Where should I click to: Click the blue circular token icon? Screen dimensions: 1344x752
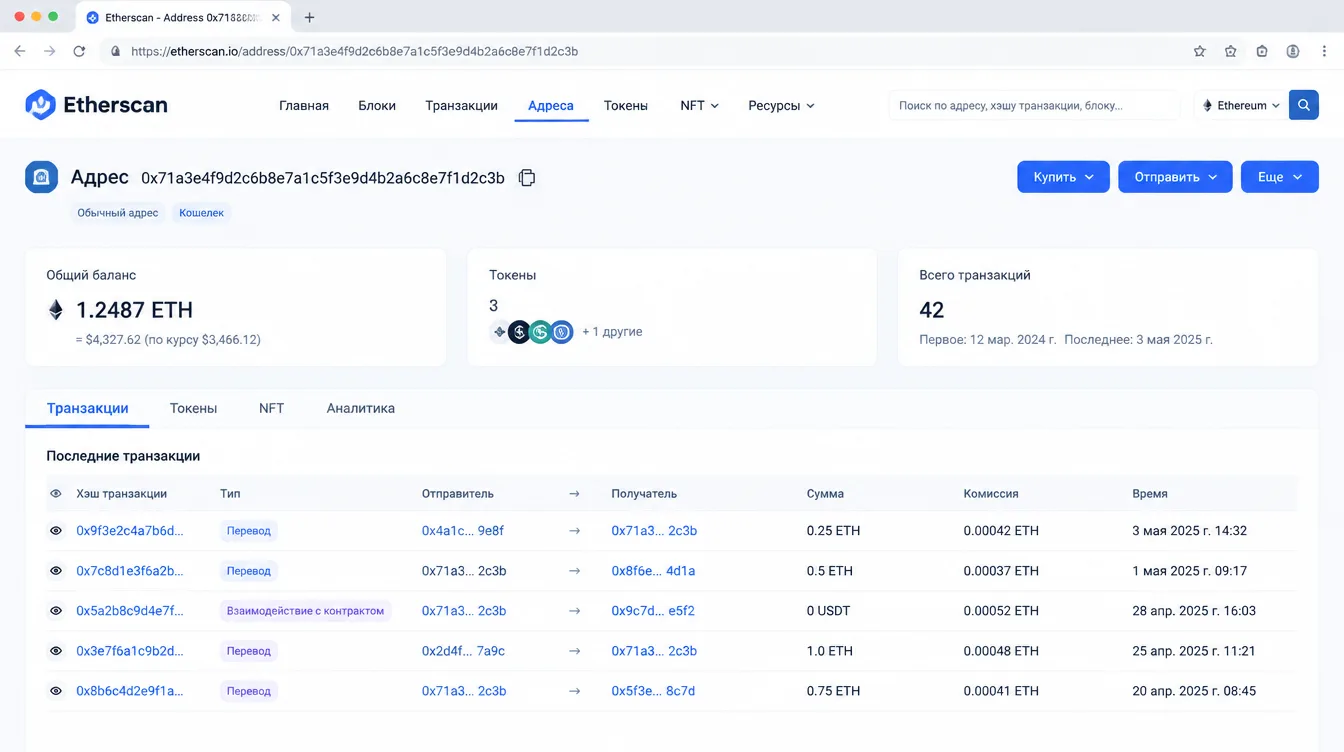[x=562, y=332]
